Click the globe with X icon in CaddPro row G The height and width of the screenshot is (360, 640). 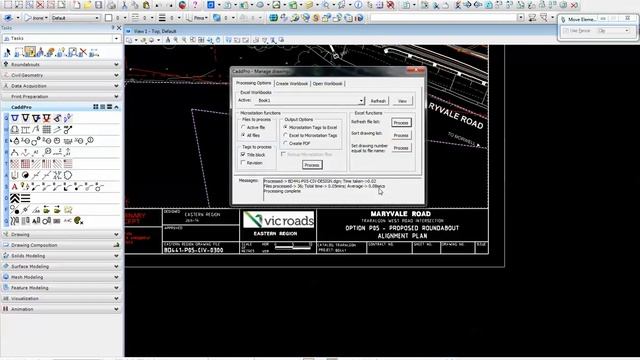(78, 221)
